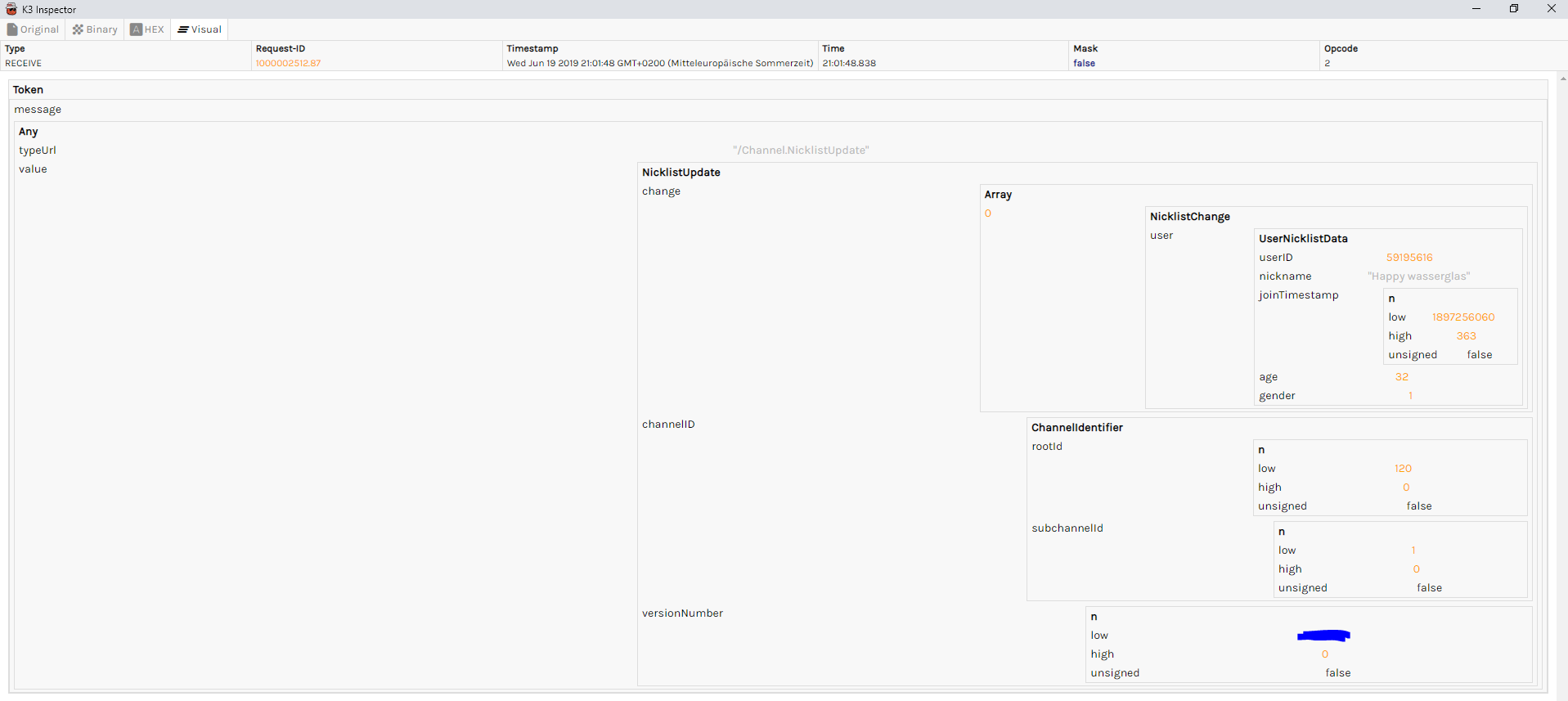
Task: Click the Binary tab icon
Action: (x=78, y=29)
